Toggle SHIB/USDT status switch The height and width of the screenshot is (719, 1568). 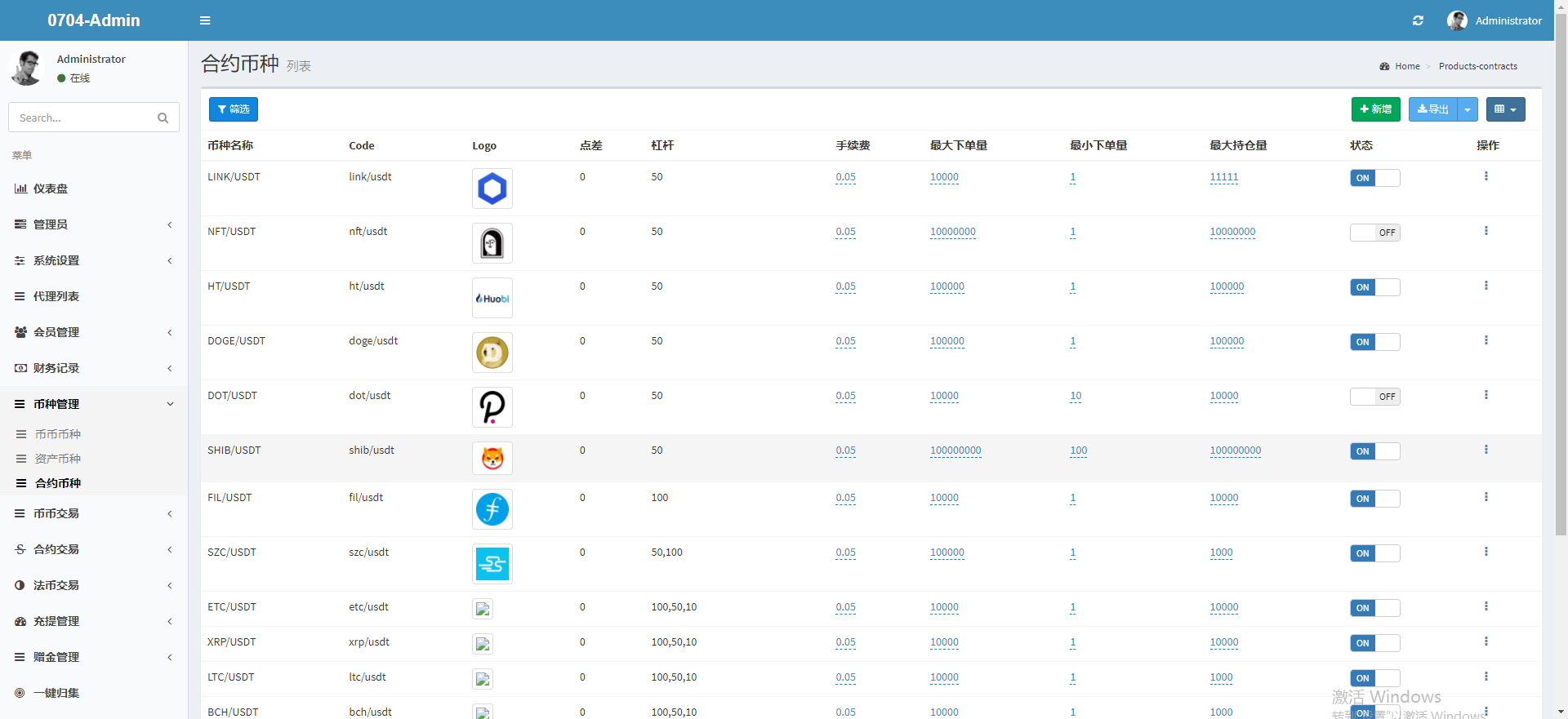click(x=1374, y=451)
